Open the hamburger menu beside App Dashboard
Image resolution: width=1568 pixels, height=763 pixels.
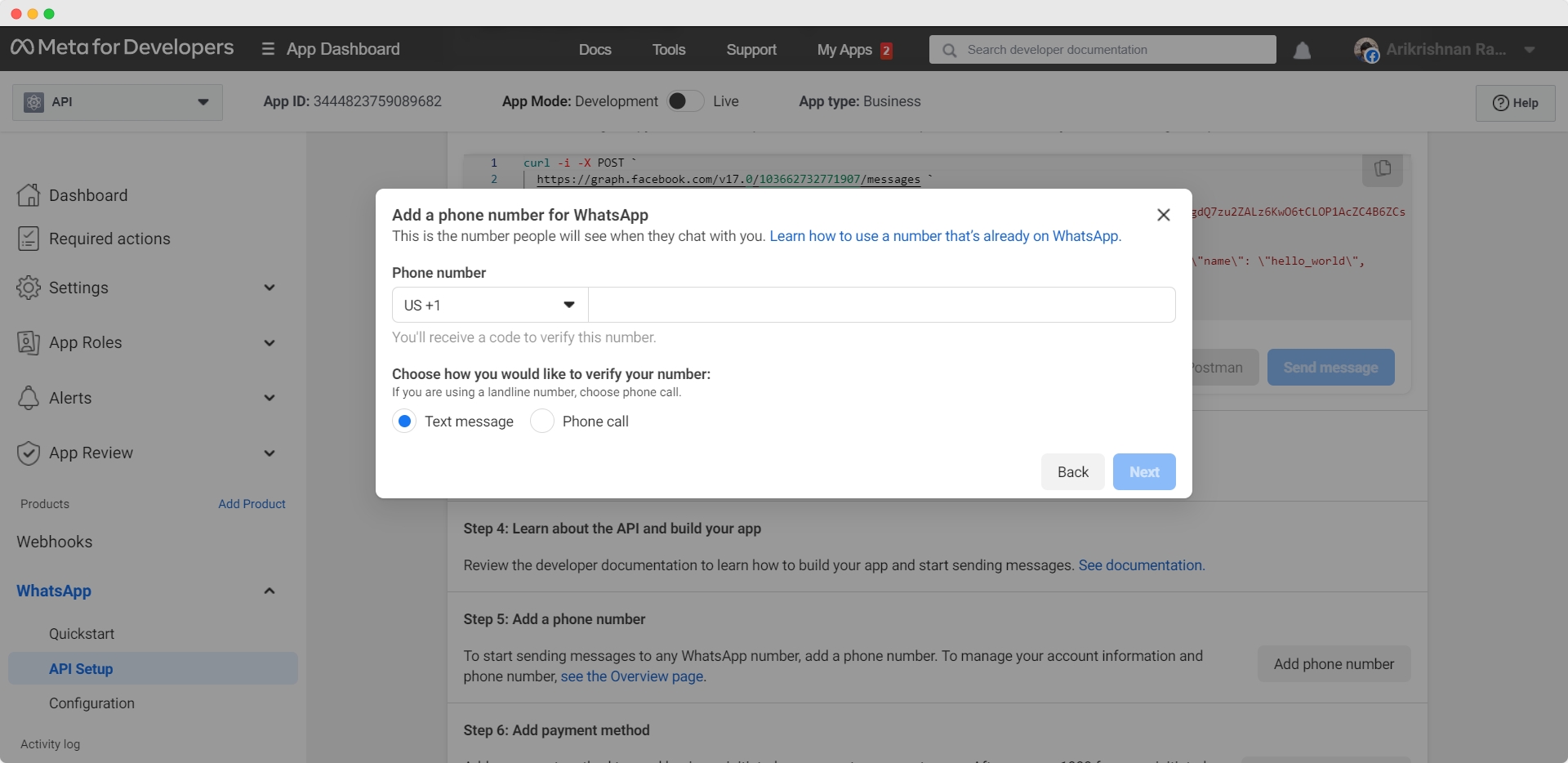tap(268, 49)
